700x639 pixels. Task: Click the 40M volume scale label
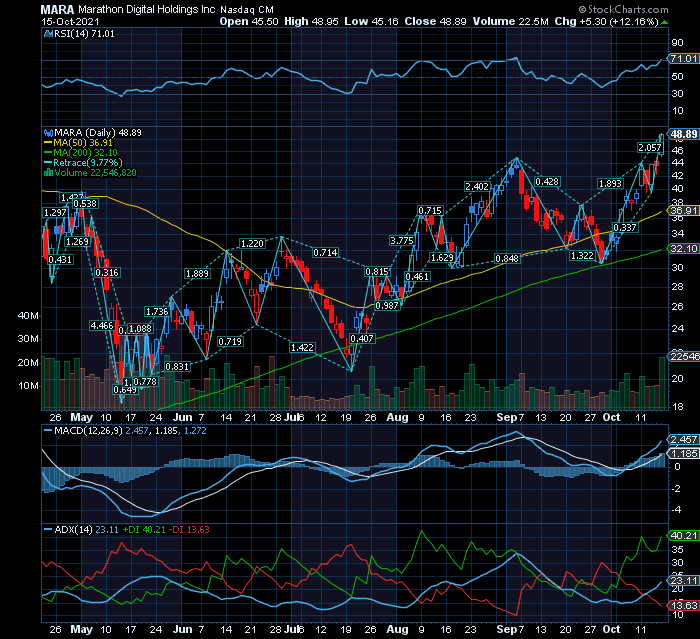[28, 316]
